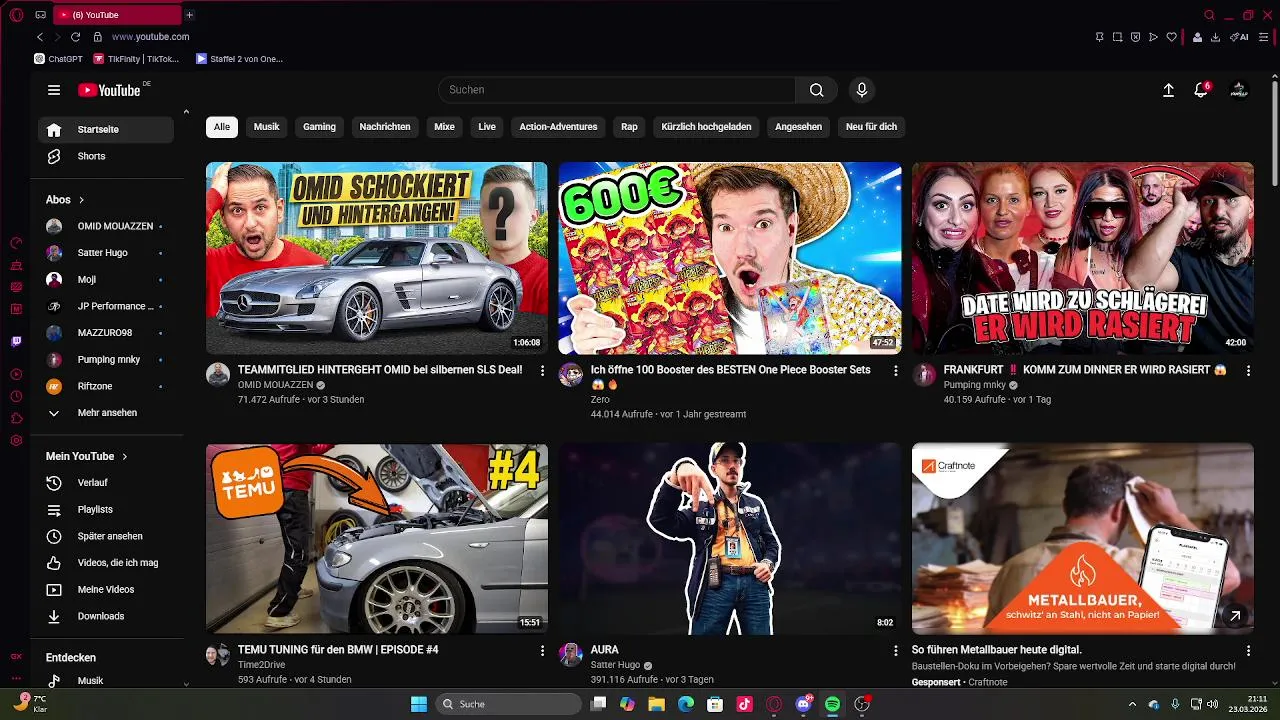Open options for TEMU TUNING video
The width and height of the screenshot is (1280, 720).
pos(542,651)
